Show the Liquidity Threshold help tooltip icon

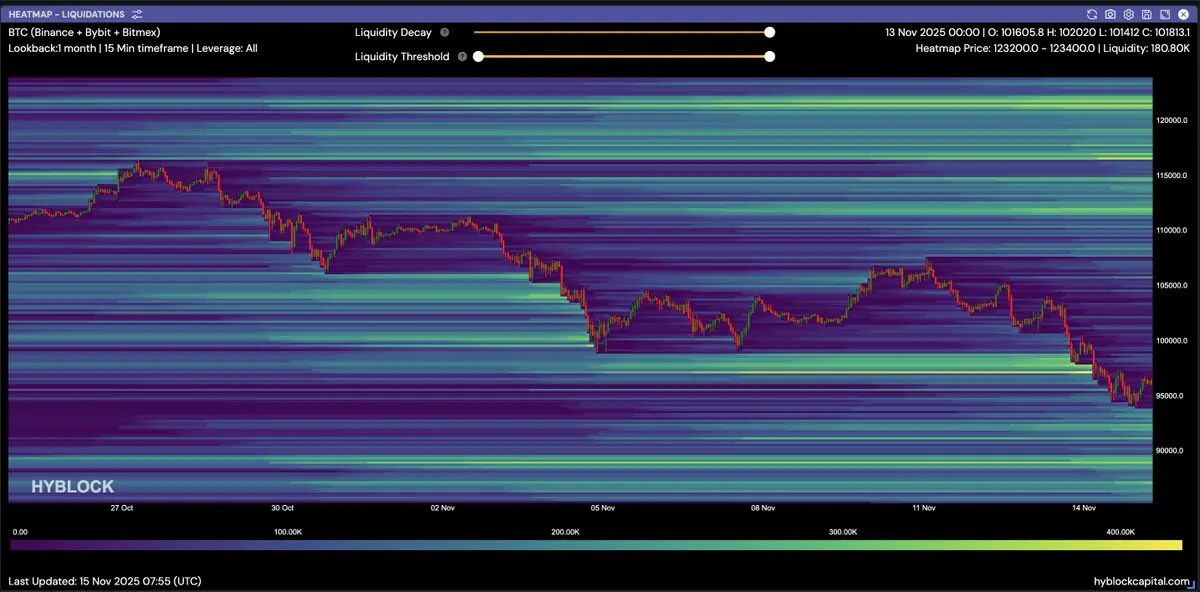462,57
